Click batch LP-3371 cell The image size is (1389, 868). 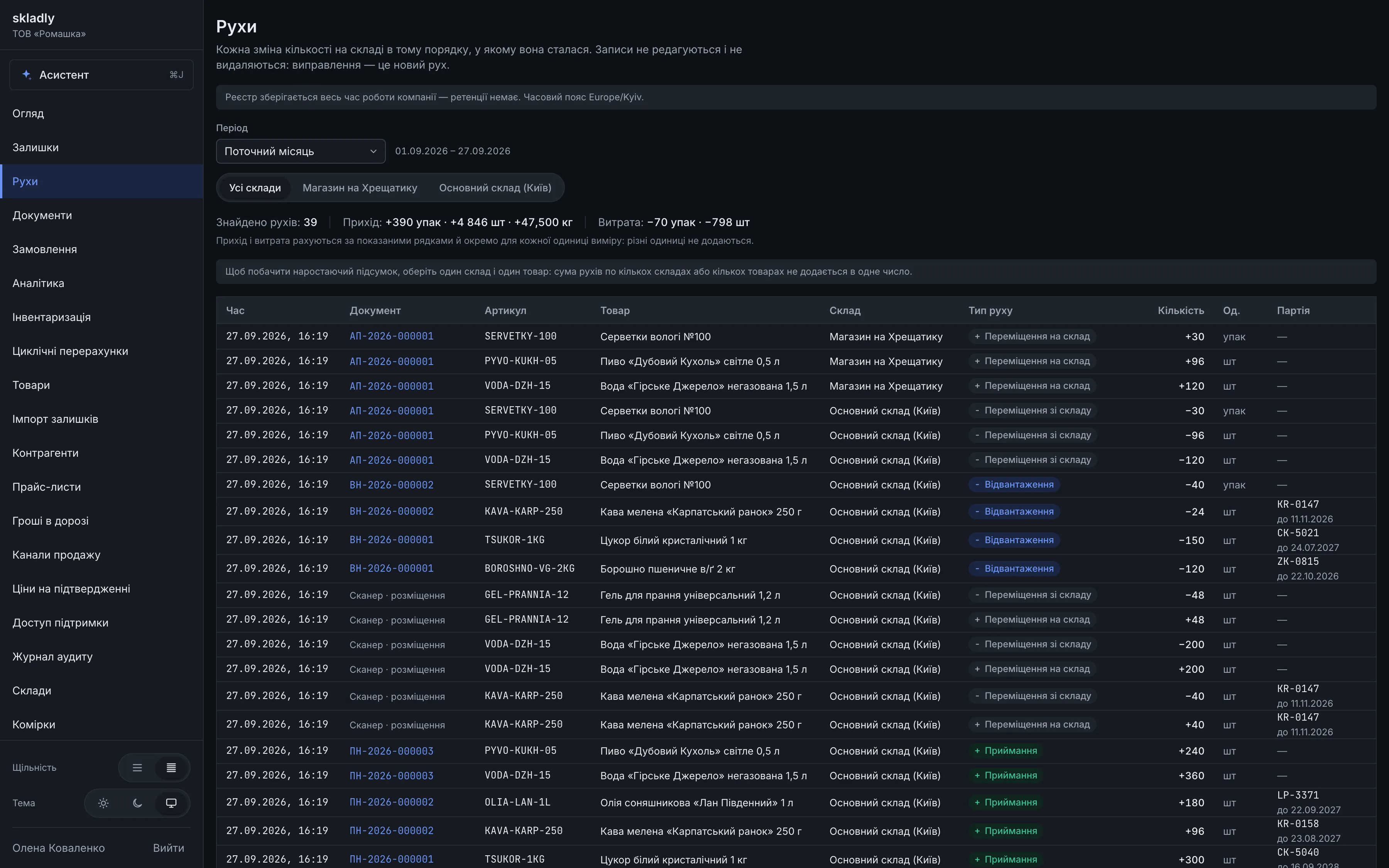[1298, 795]
